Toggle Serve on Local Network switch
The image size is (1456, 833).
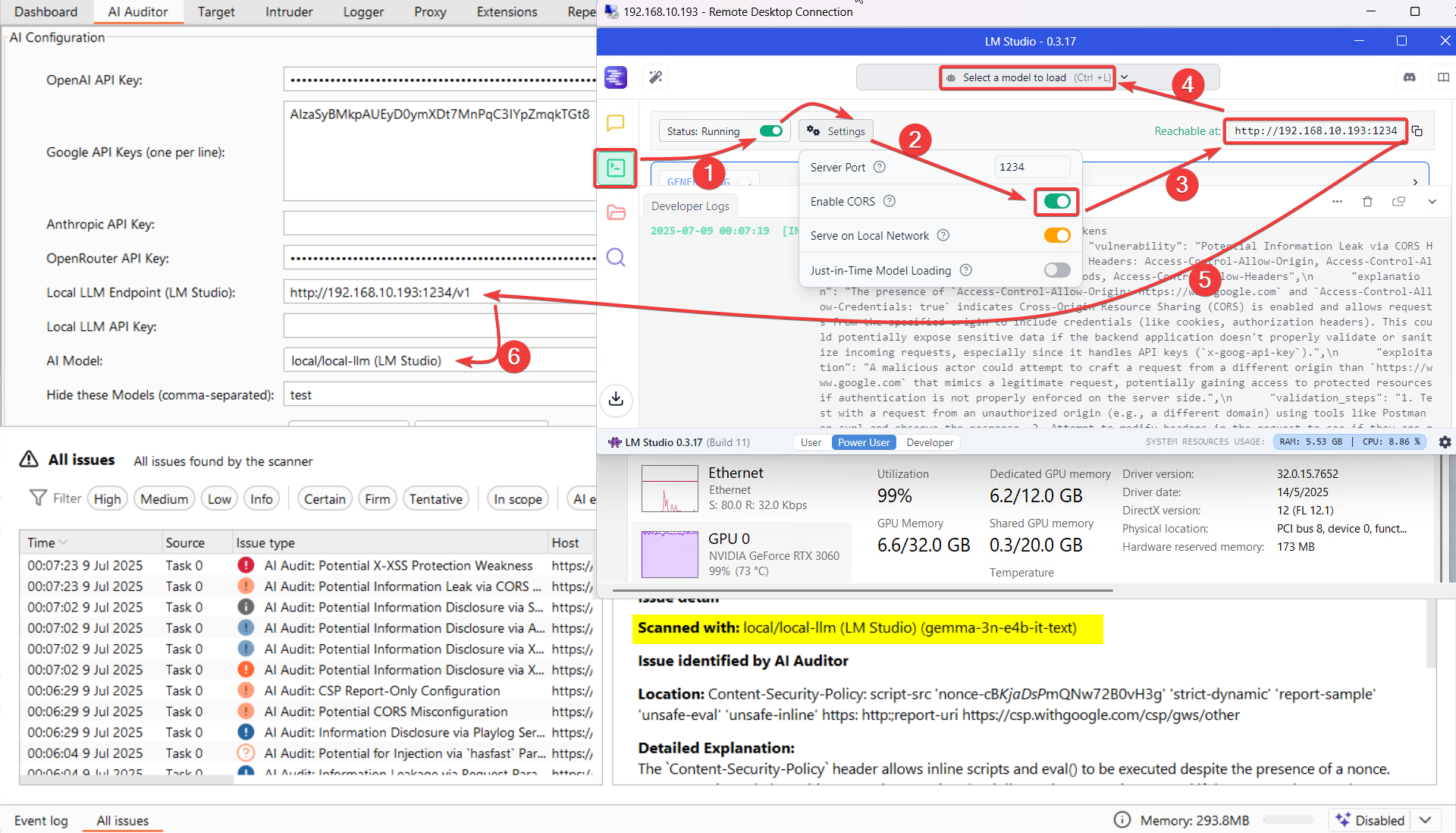(x=1057, y=235)
